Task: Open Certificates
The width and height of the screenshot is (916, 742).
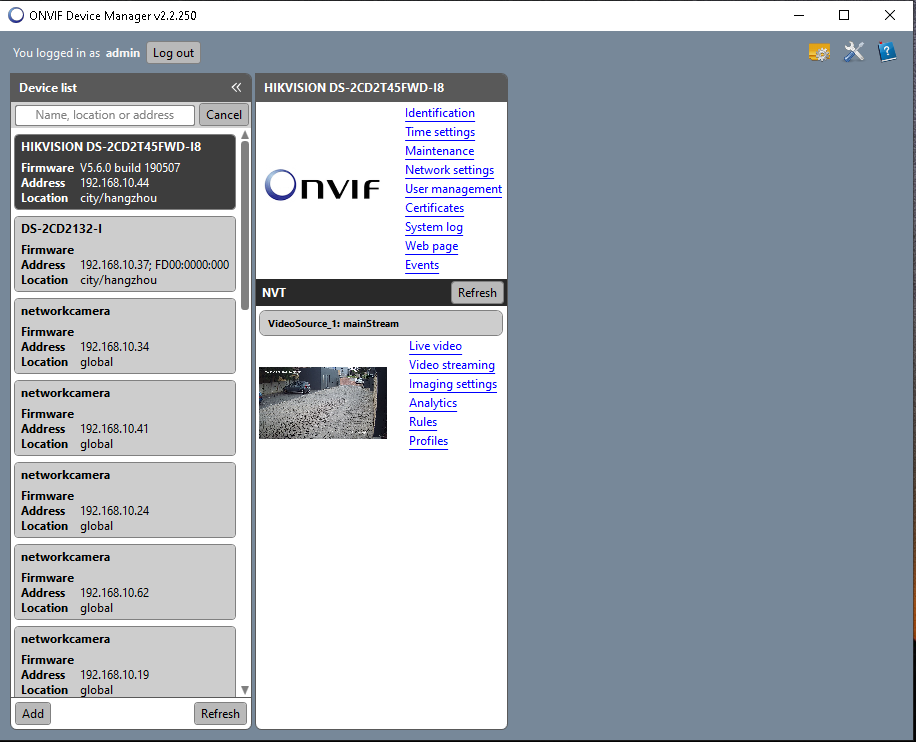Action: (x=435, y=208)
